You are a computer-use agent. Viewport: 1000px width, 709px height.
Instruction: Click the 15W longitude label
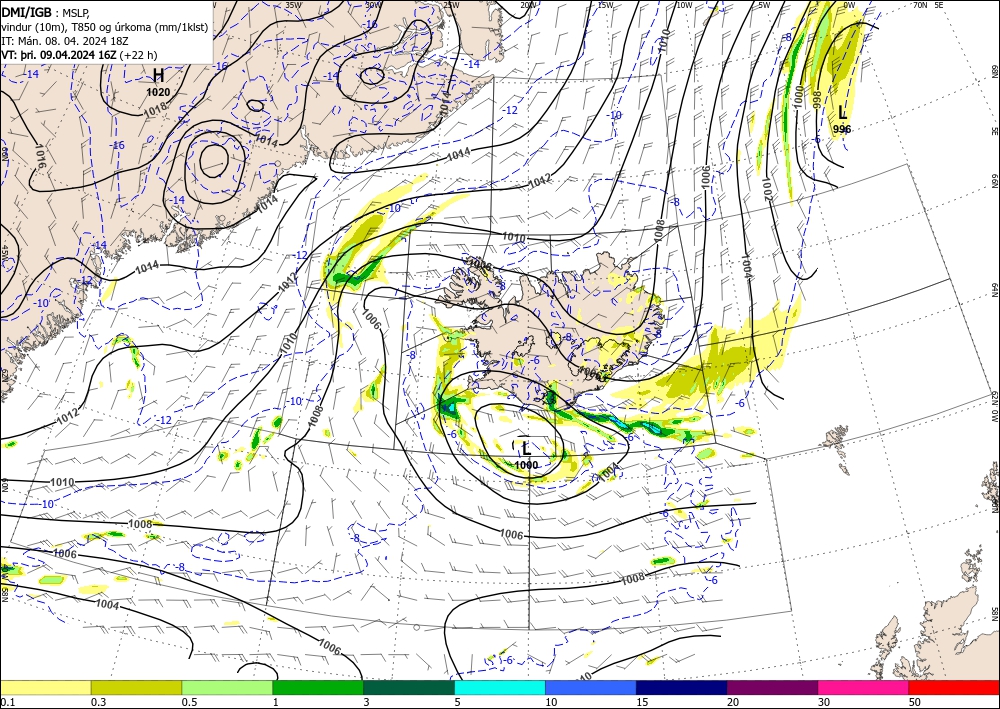click(x=605, y=5)
